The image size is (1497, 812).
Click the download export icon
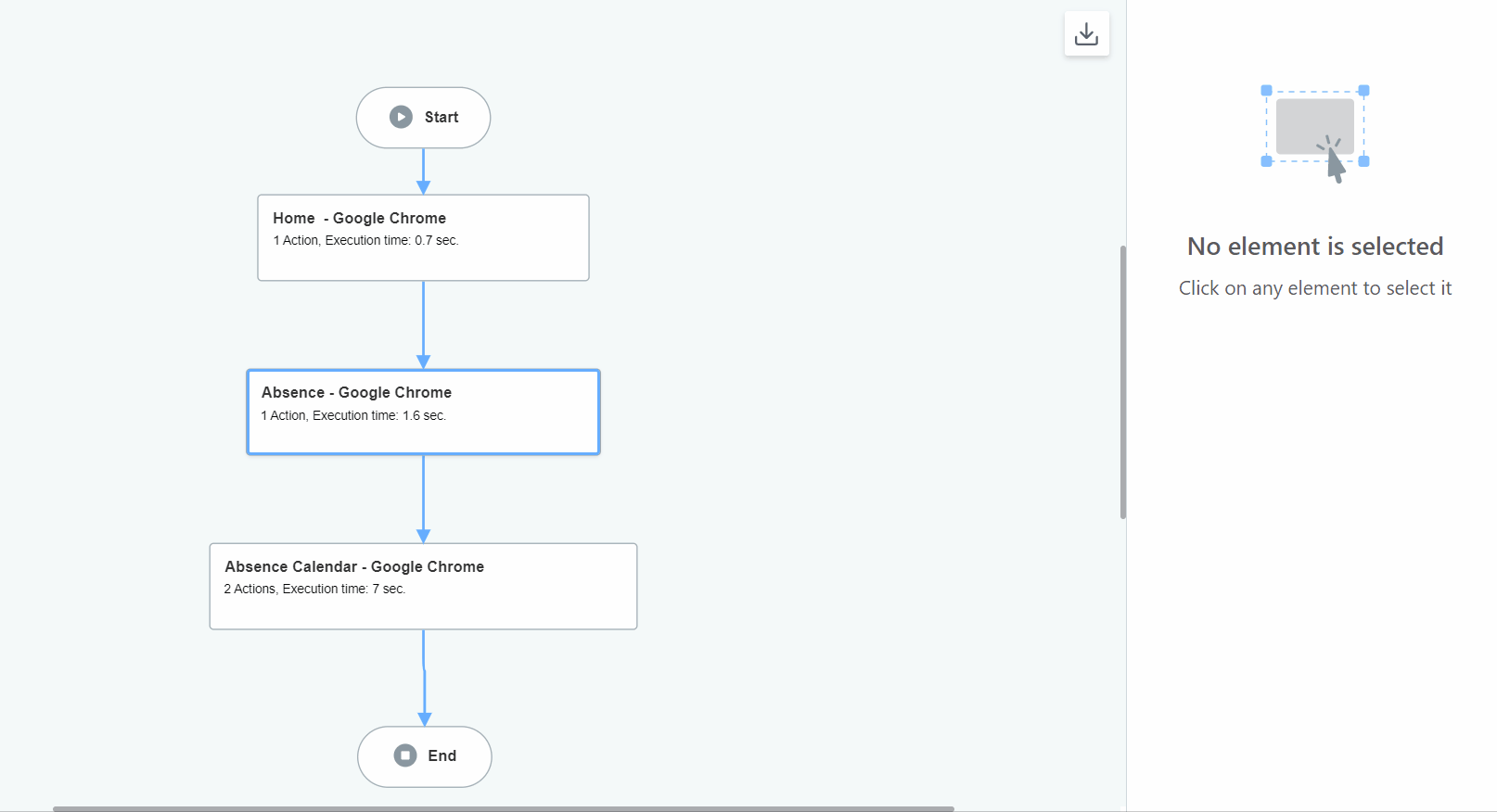[x=1086, y=34]
